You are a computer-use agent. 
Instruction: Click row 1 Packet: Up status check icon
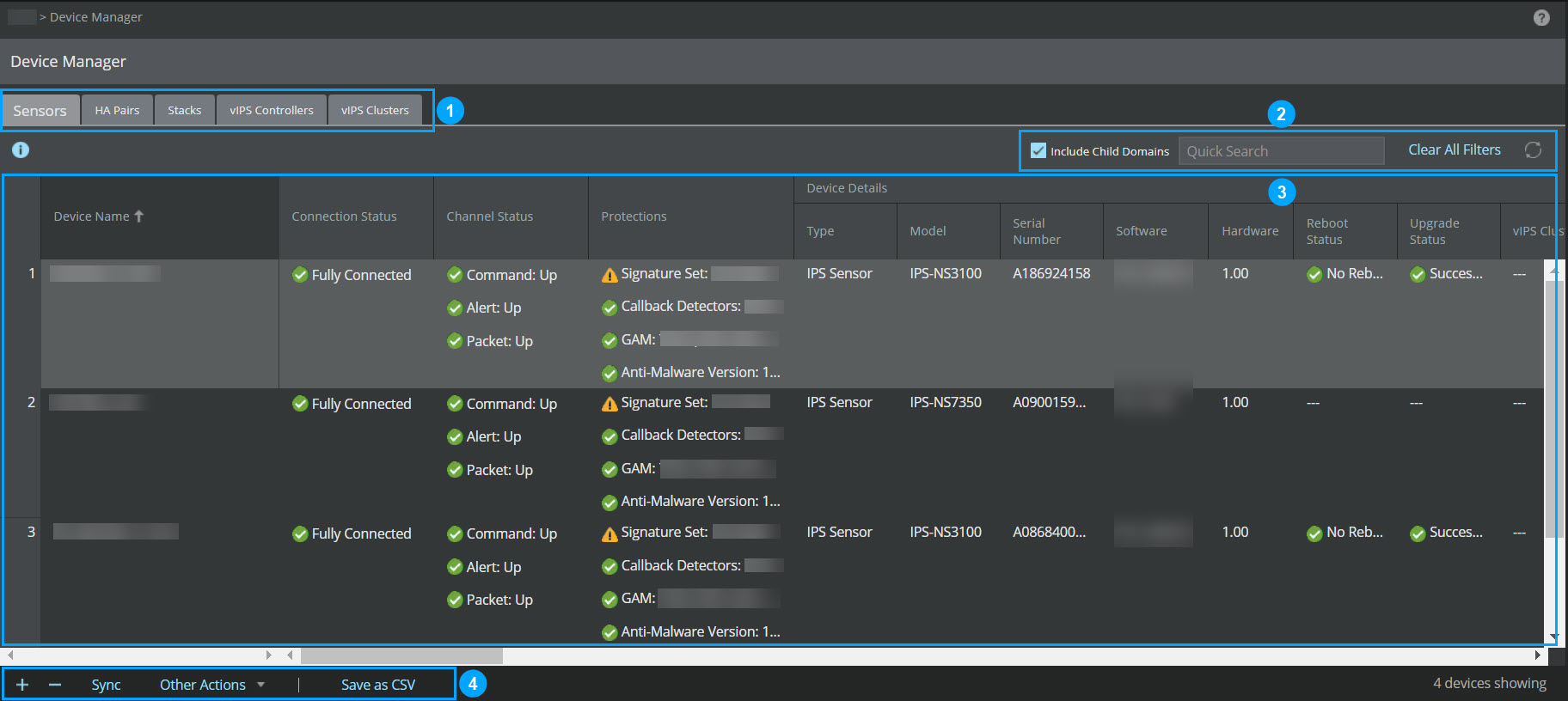[455, 341]
